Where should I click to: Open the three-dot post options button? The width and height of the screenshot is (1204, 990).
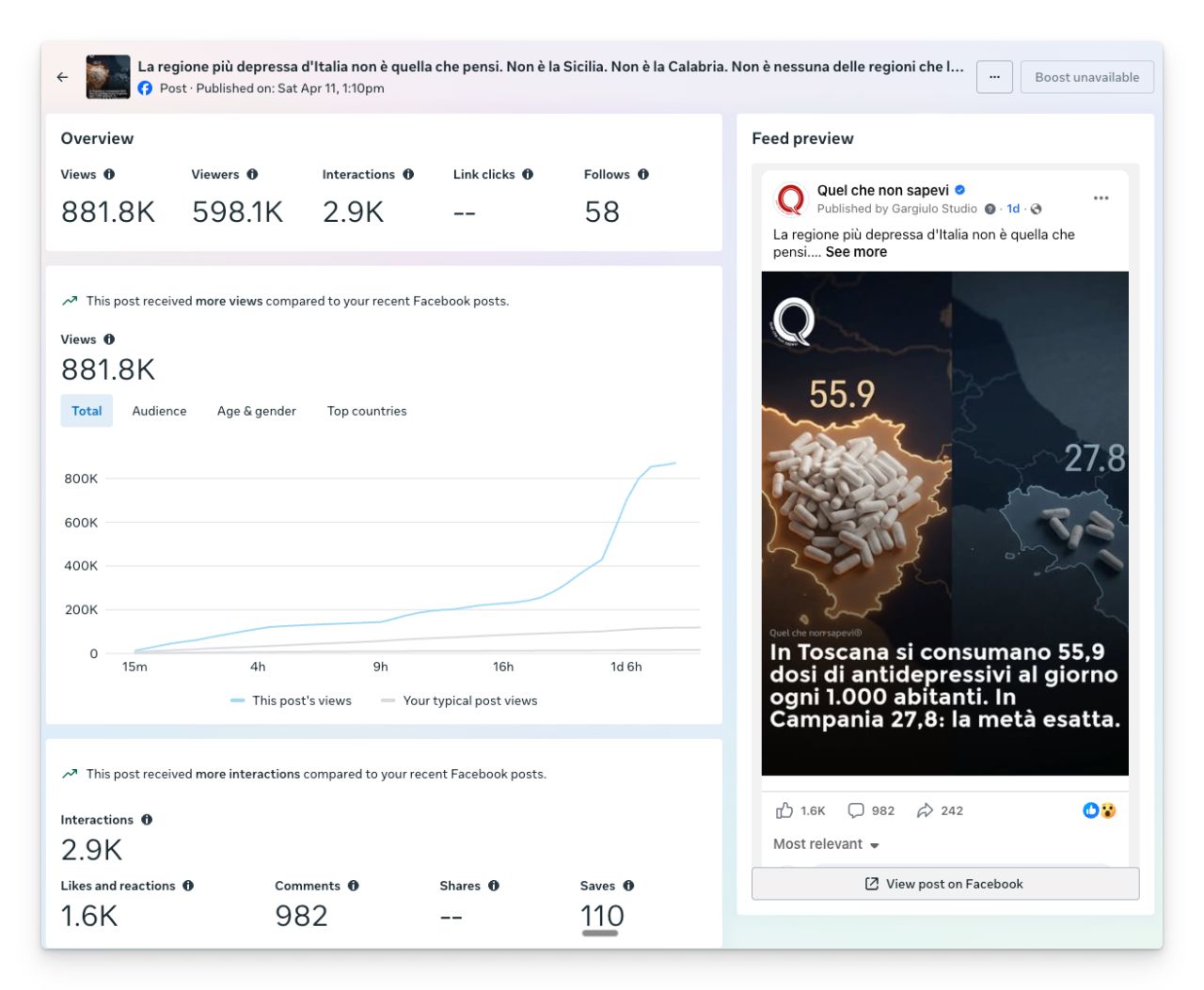coord(994,77)
